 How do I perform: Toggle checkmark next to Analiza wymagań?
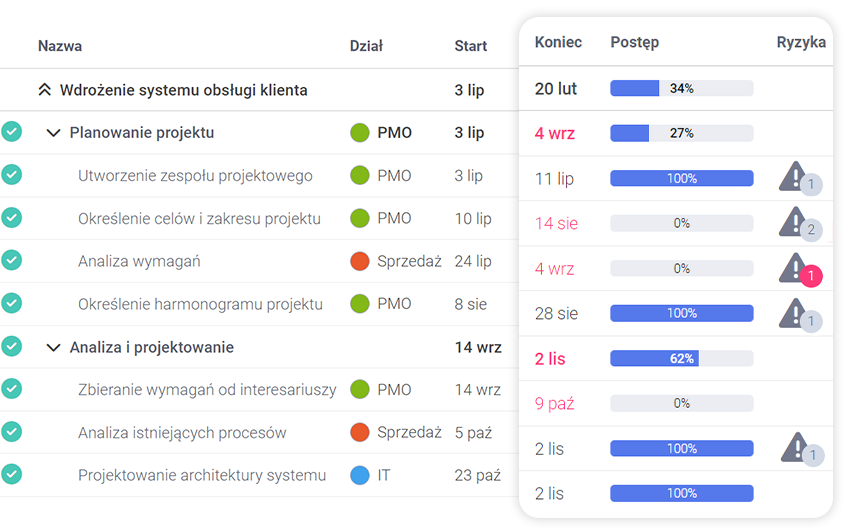tap(12, 260)
